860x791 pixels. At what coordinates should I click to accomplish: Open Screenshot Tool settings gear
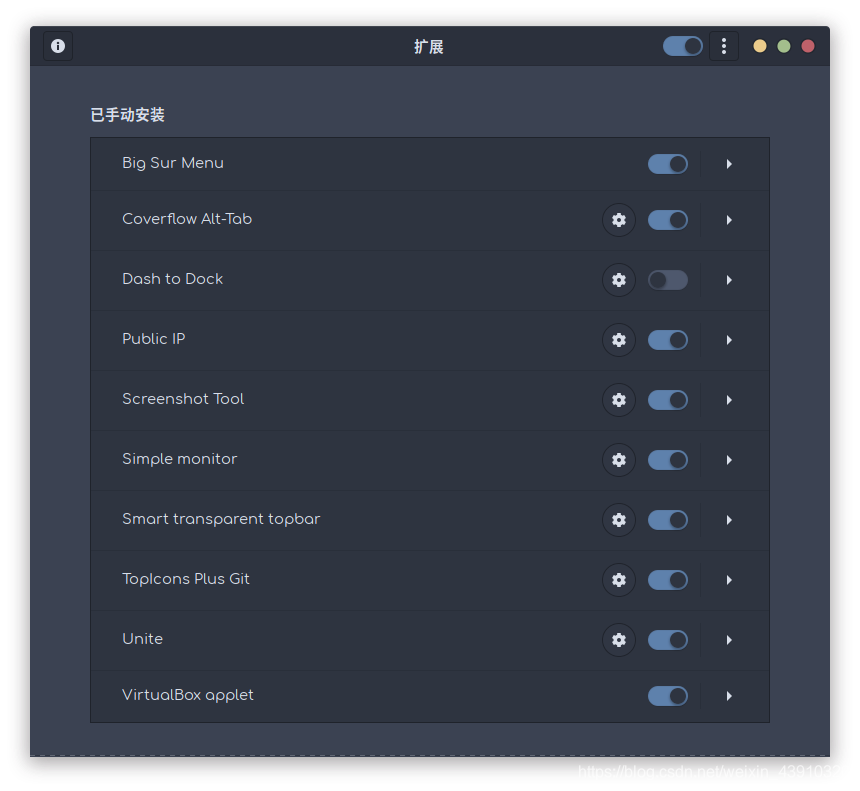click(619, 400)
